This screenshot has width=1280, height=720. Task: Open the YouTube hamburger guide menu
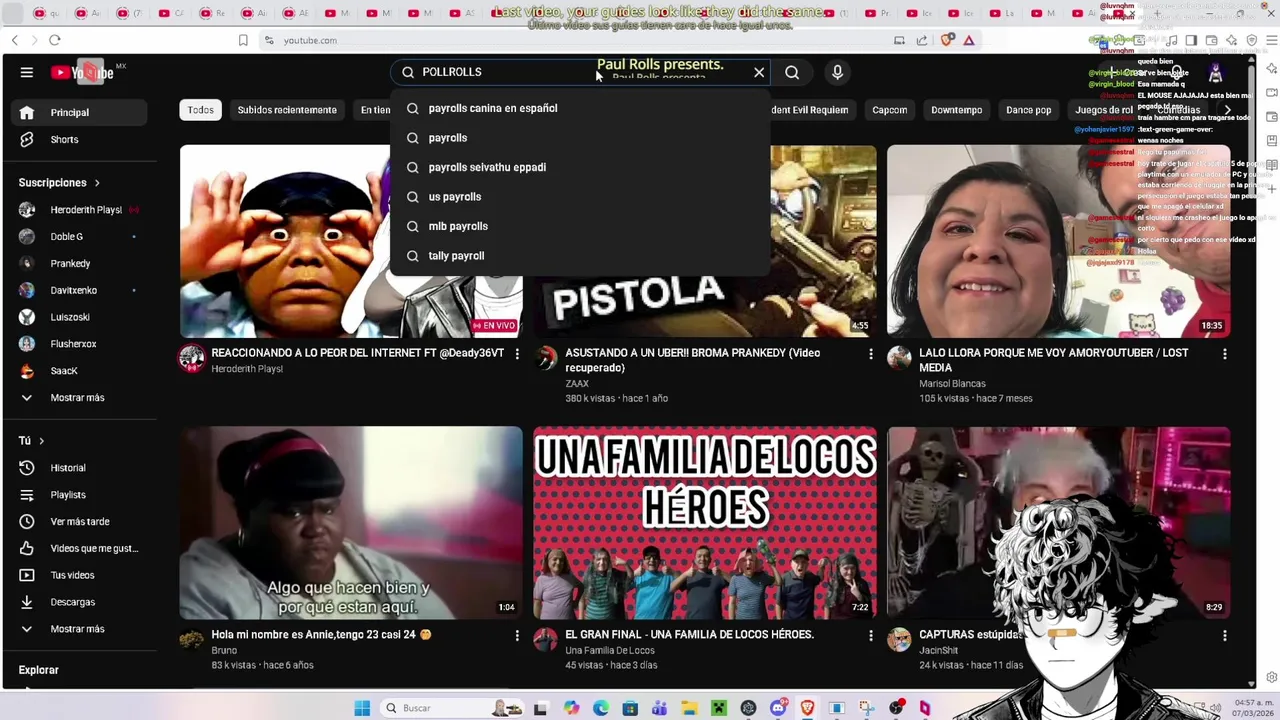[x=27, y=72]
